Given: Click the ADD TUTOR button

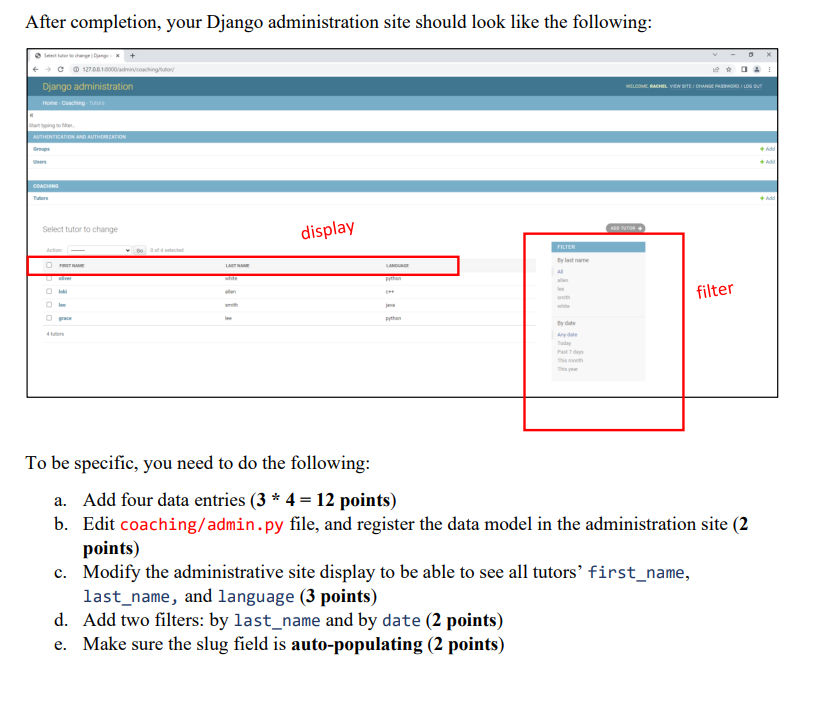Looking at the screenshot, I should tap(624, 228).
